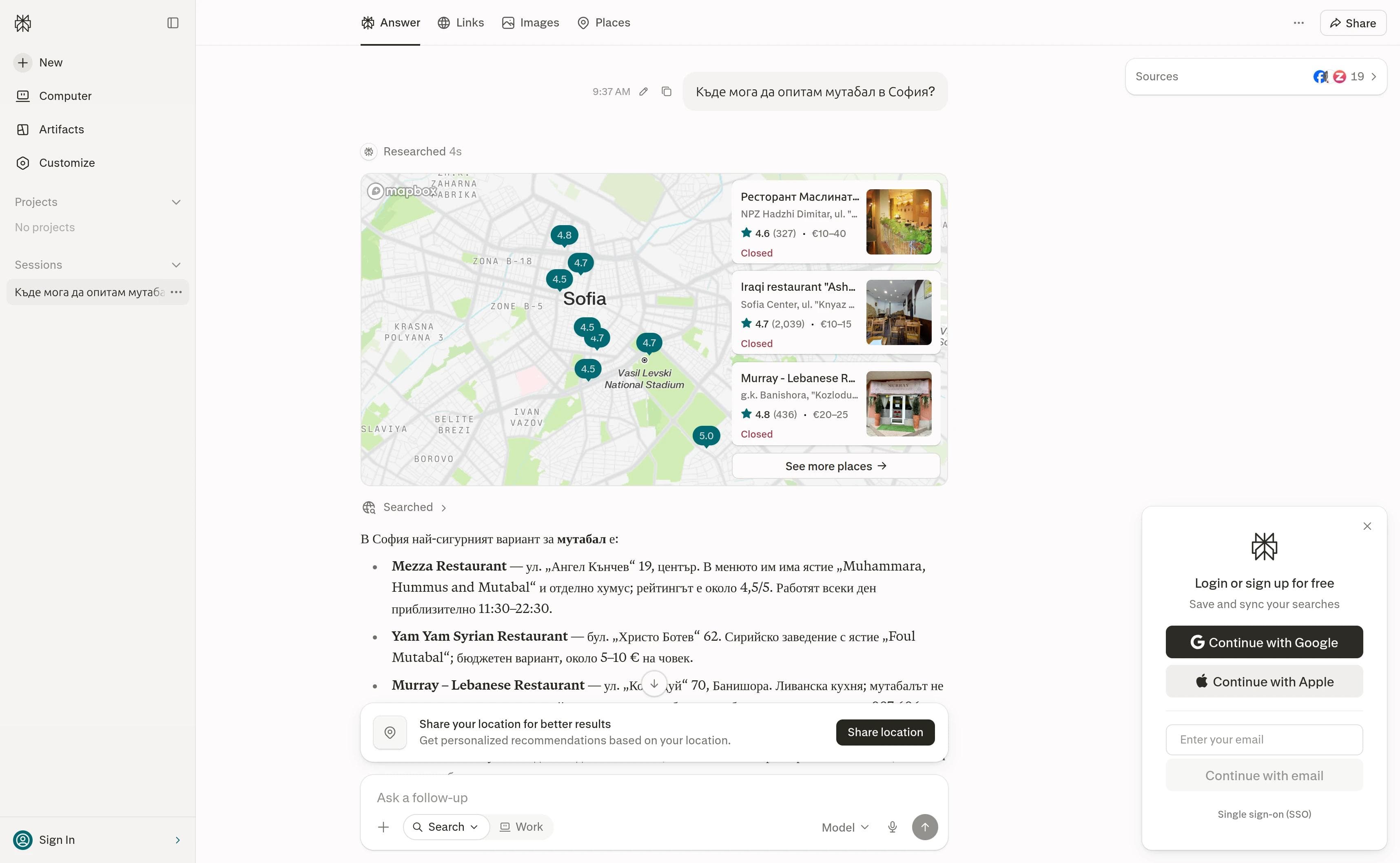Open Murray Lebanese Restaurant photo thumbnail

coord(899,403)
